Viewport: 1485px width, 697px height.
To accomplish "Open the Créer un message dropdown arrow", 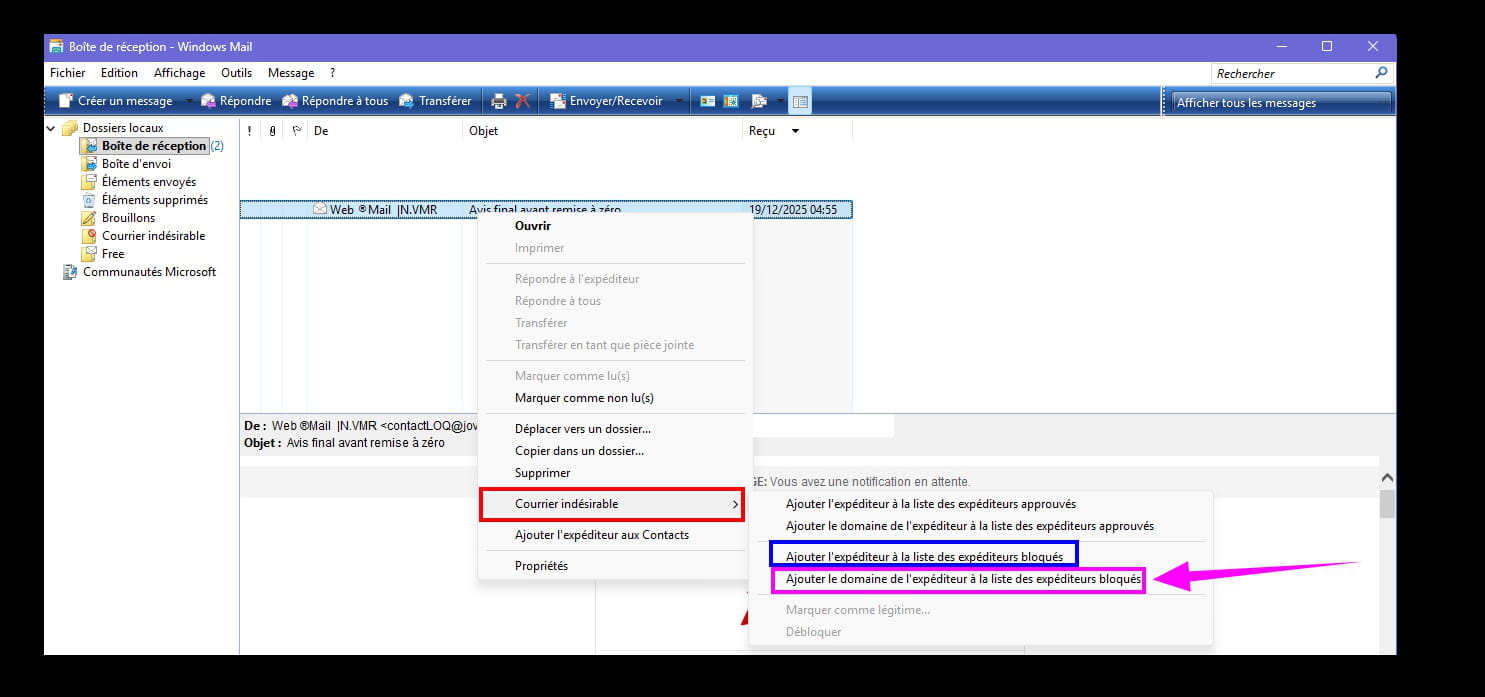I will click(x=188, y=101).
